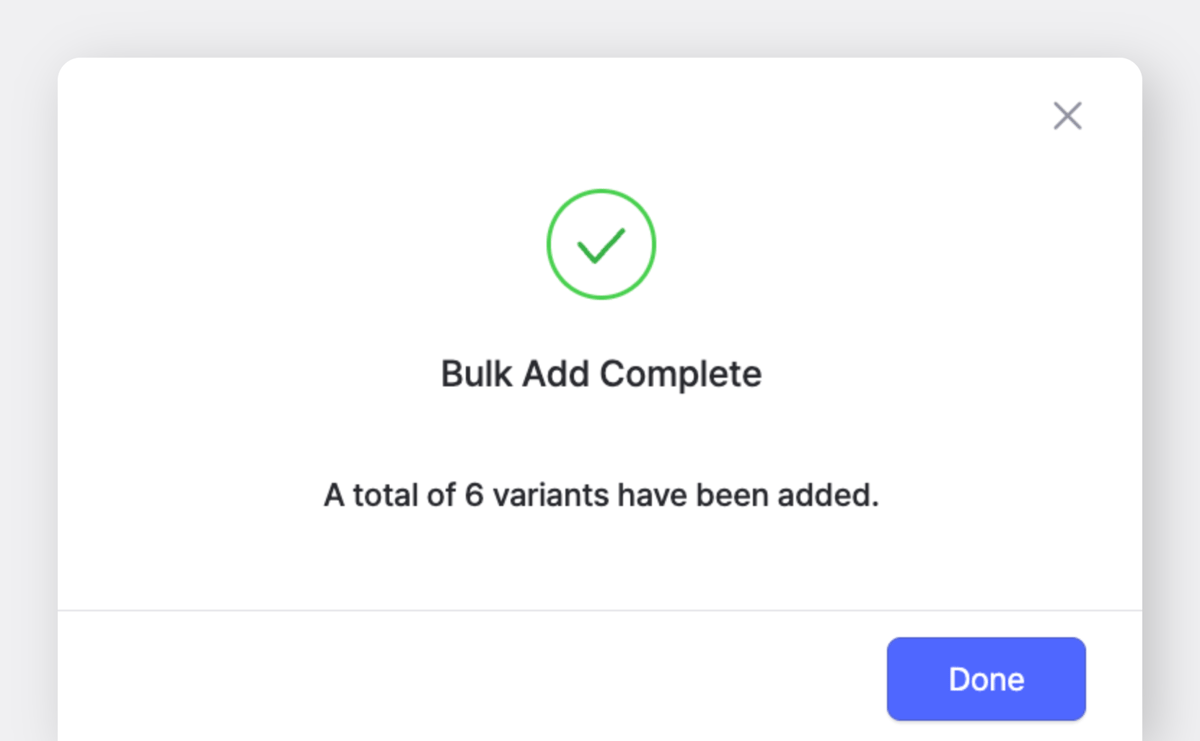Image resolution: width=1200 pixels, height=741 pixels.
Task: Click the Bulk Add Complete heading
Action: coord(600,373)
